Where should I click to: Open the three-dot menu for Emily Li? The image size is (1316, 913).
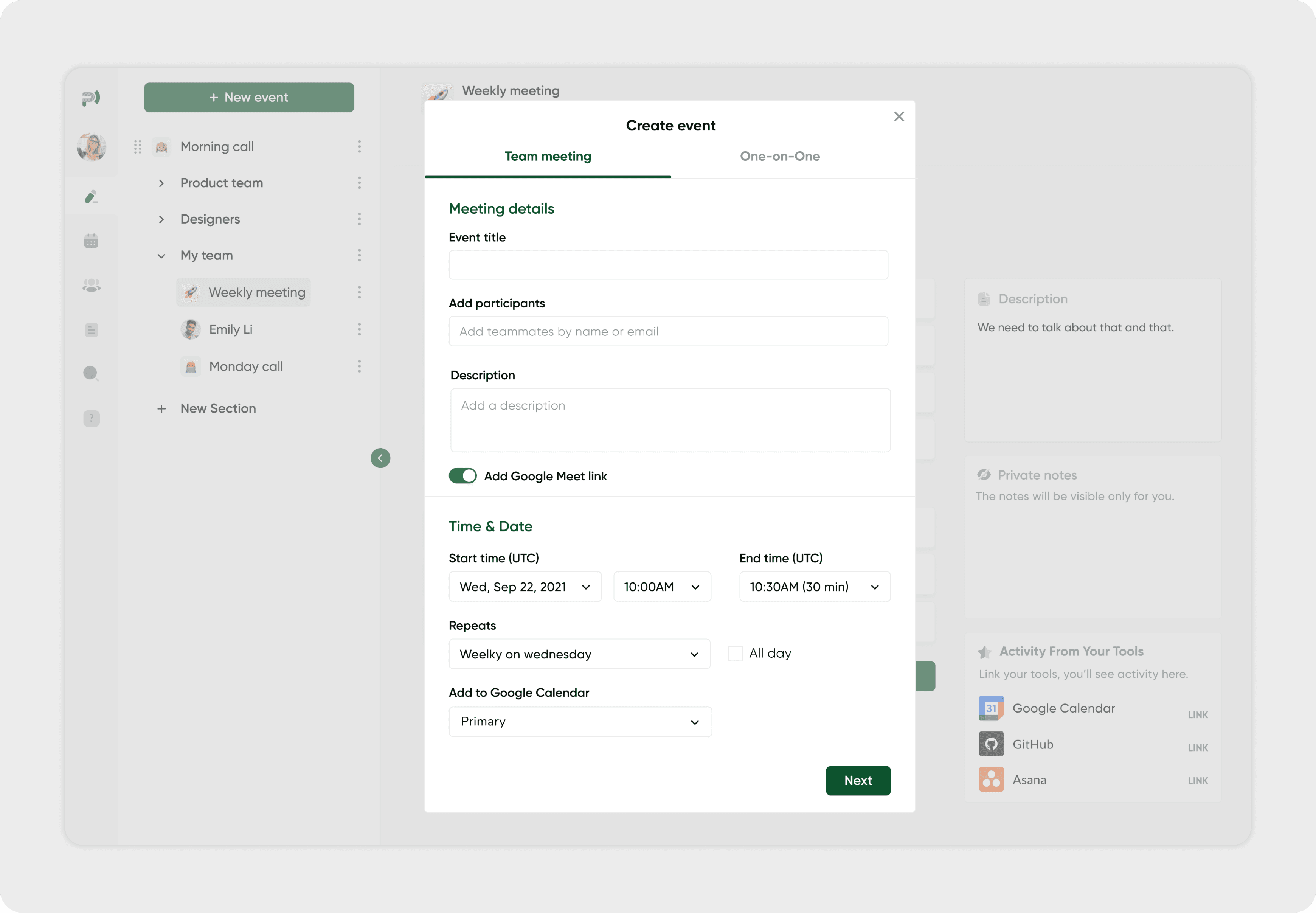point(359,329)
